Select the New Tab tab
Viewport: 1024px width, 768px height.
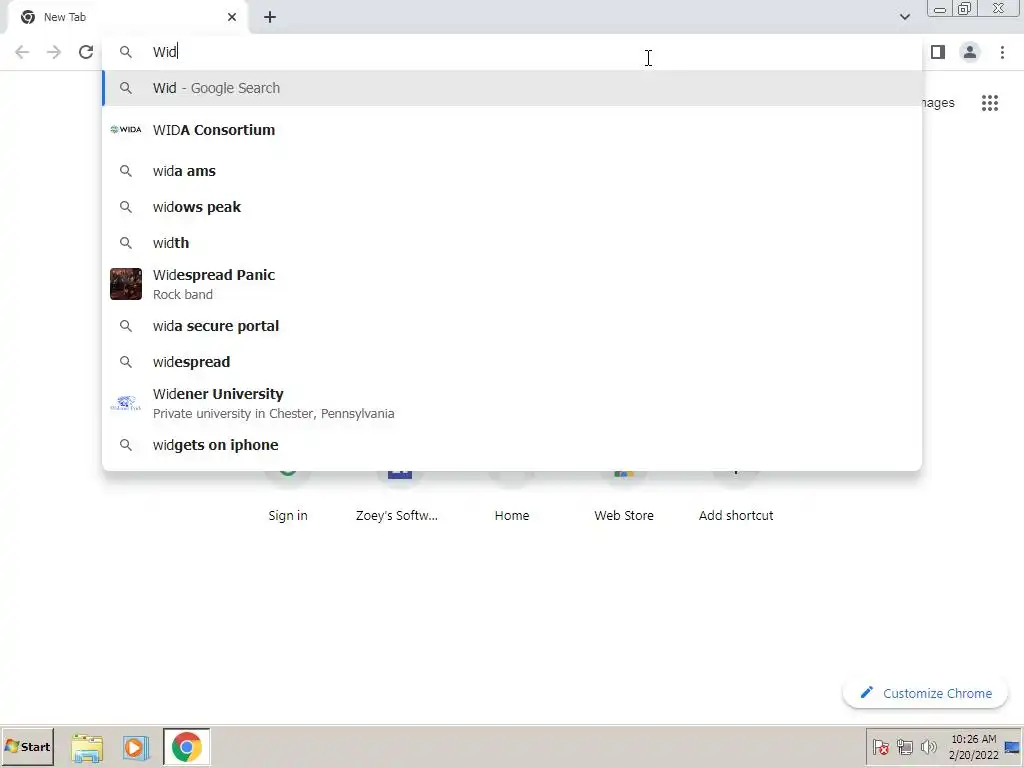coord(127,18)
